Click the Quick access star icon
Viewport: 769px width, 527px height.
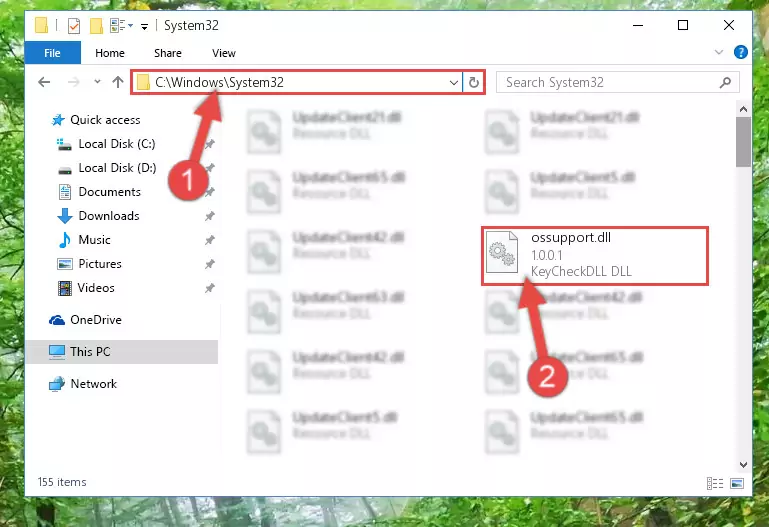click(x=58, y=120)
